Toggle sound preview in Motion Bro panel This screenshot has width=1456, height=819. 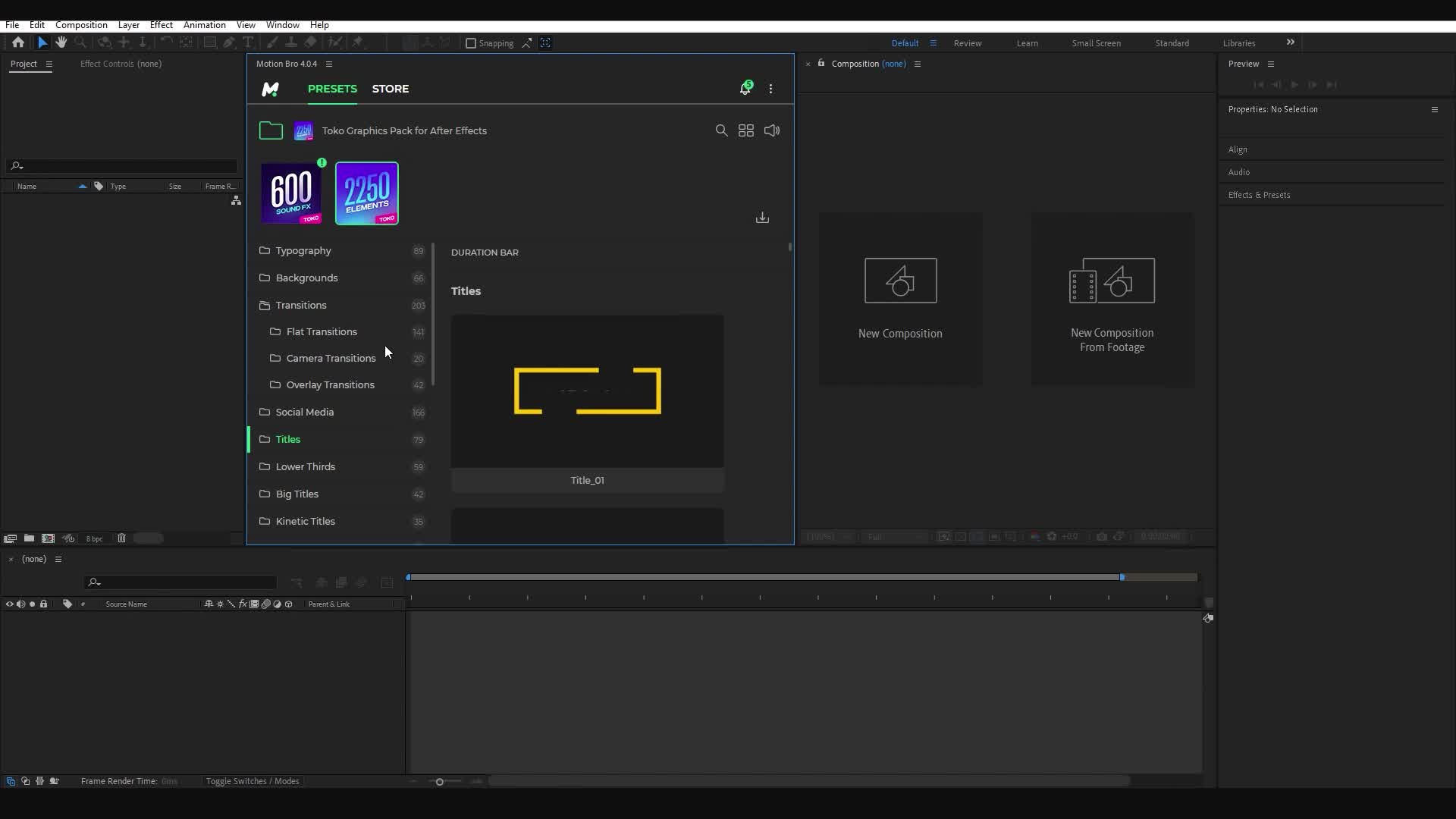coord(770,130)
